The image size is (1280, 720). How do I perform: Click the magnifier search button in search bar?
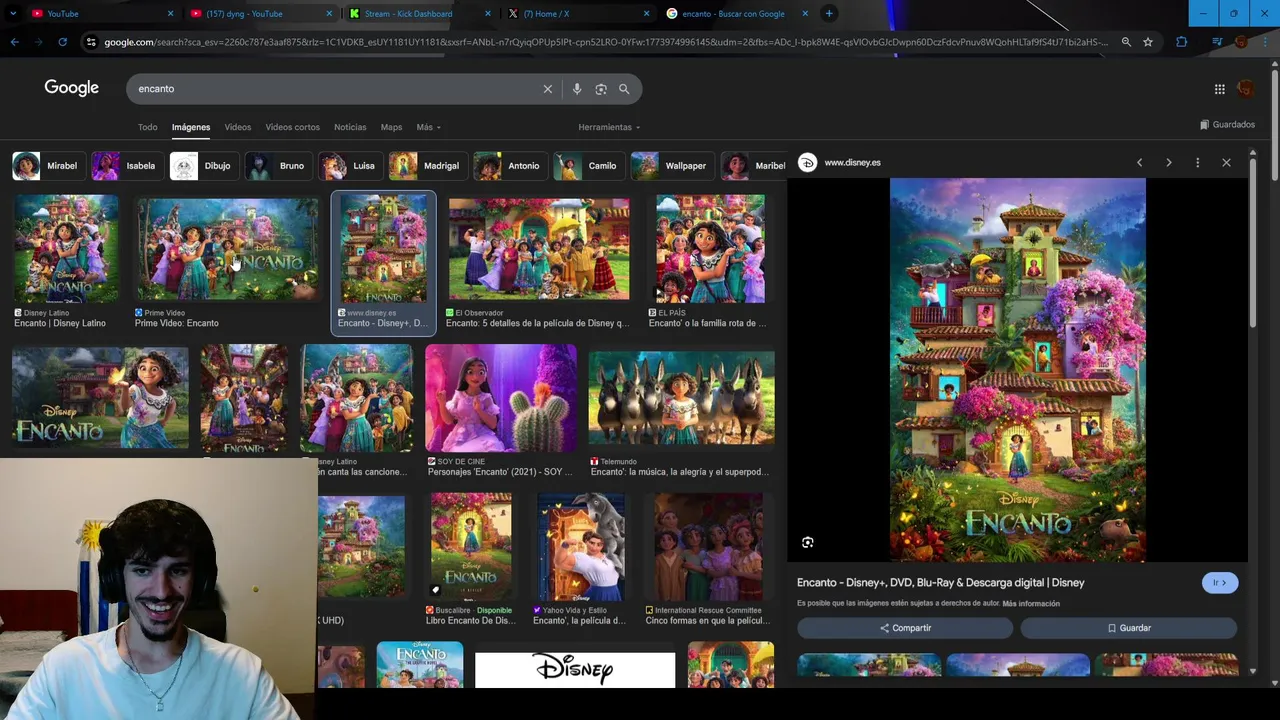pos(624,89)
